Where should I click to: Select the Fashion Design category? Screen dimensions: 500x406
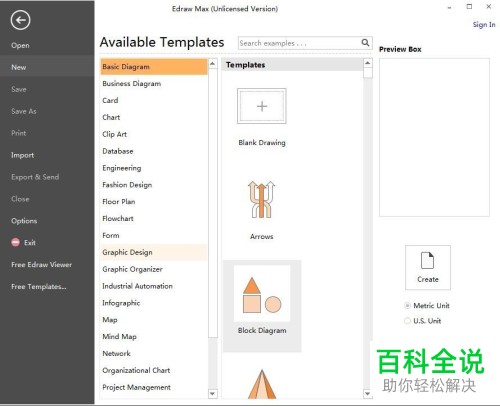(154, 185)
